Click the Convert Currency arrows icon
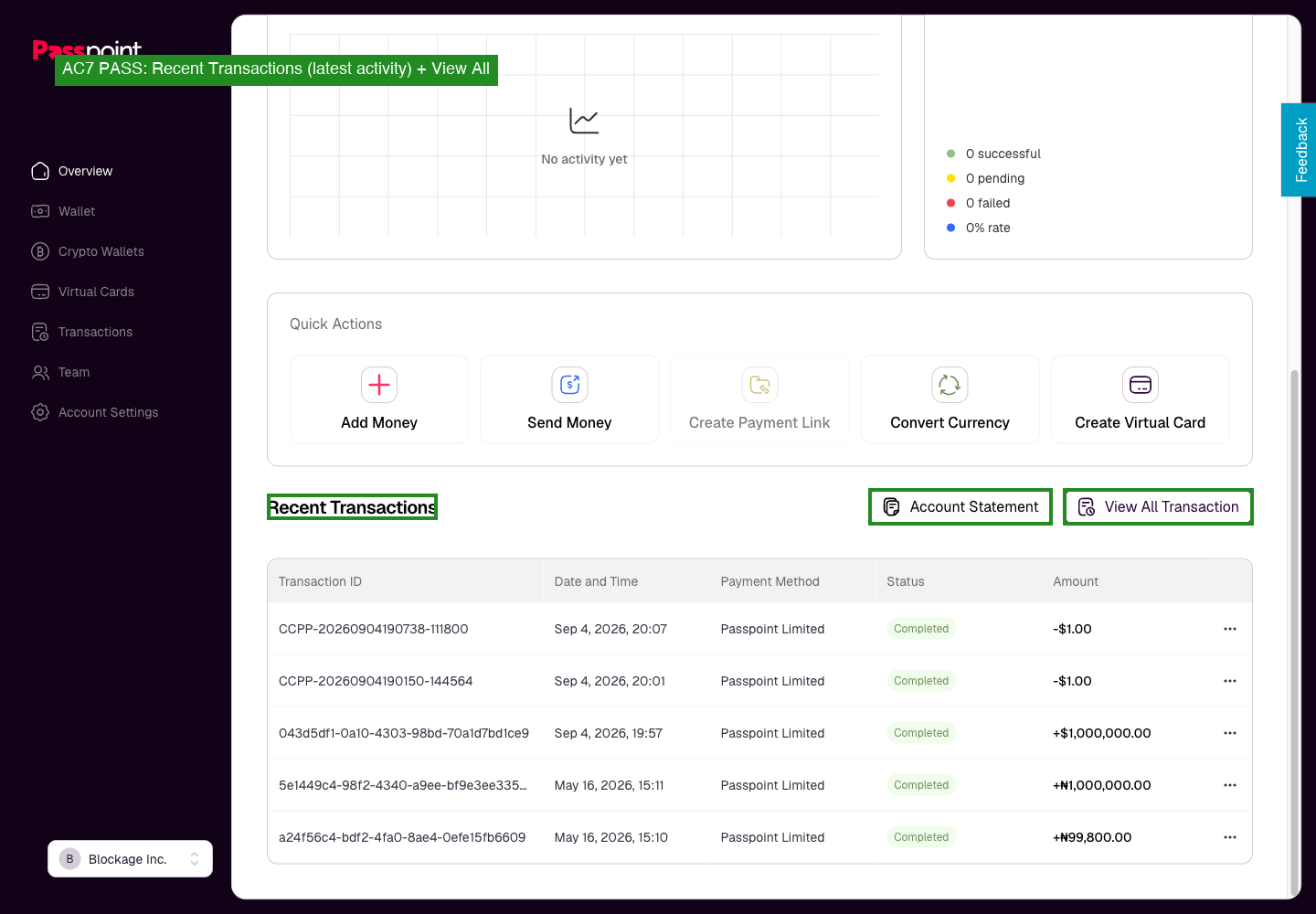Image resolution: width=1316 pixels, height=914 pixels. point(950,385)
